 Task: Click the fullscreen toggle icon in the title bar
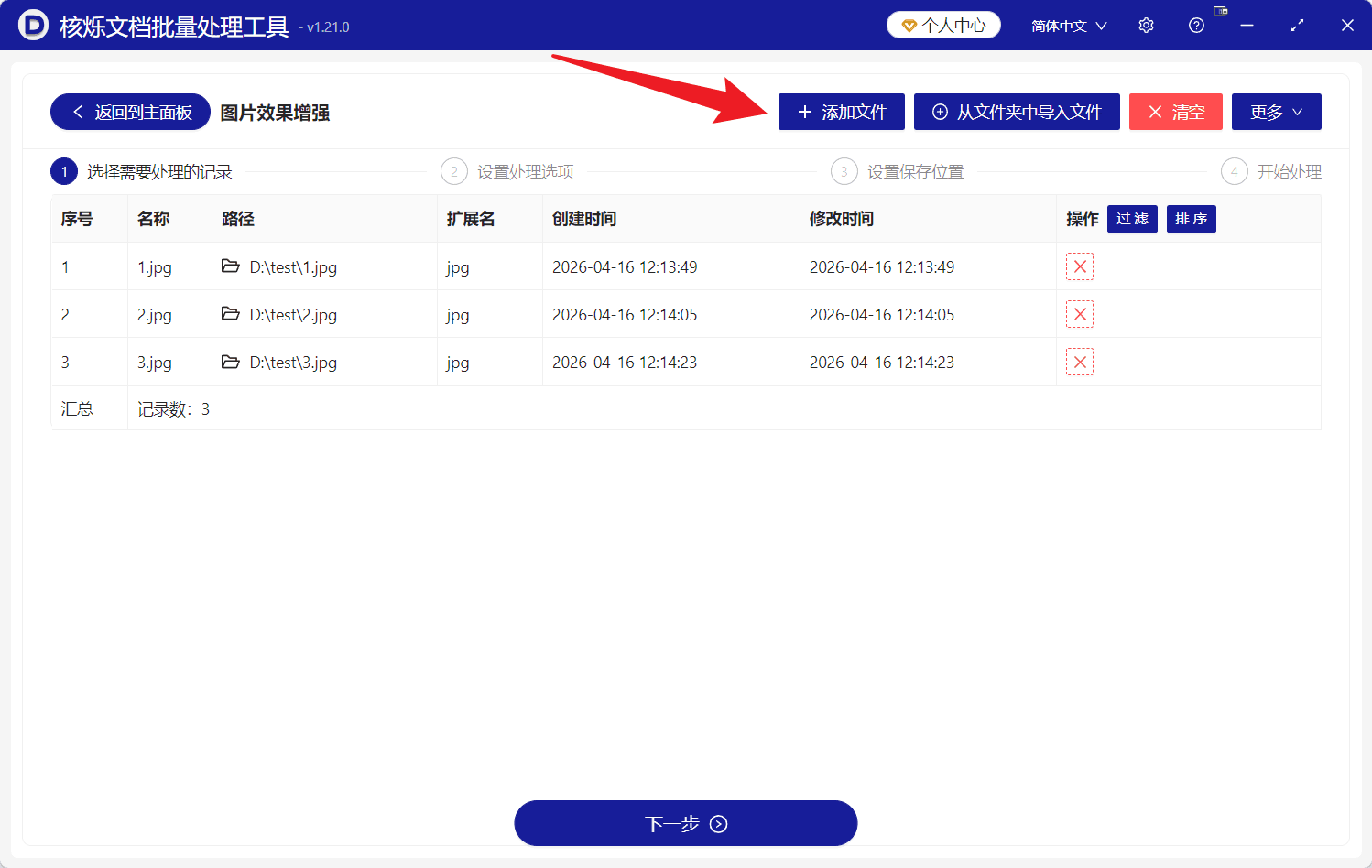tap(1297, 25)
